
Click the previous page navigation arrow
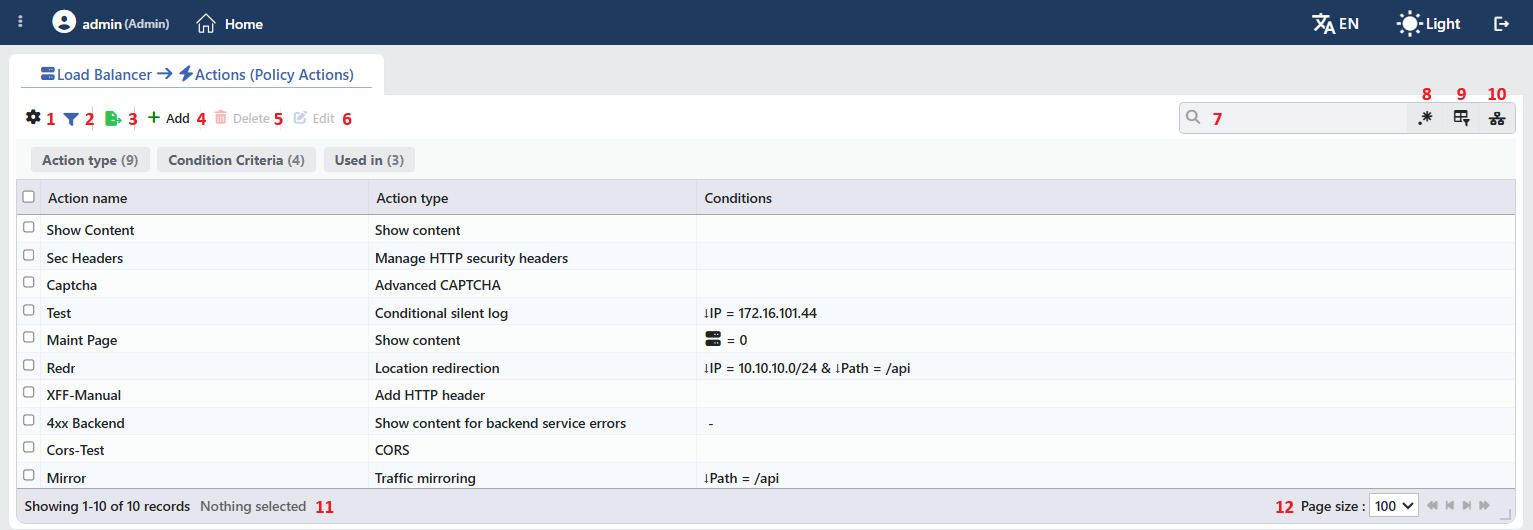pos(1450,506)
